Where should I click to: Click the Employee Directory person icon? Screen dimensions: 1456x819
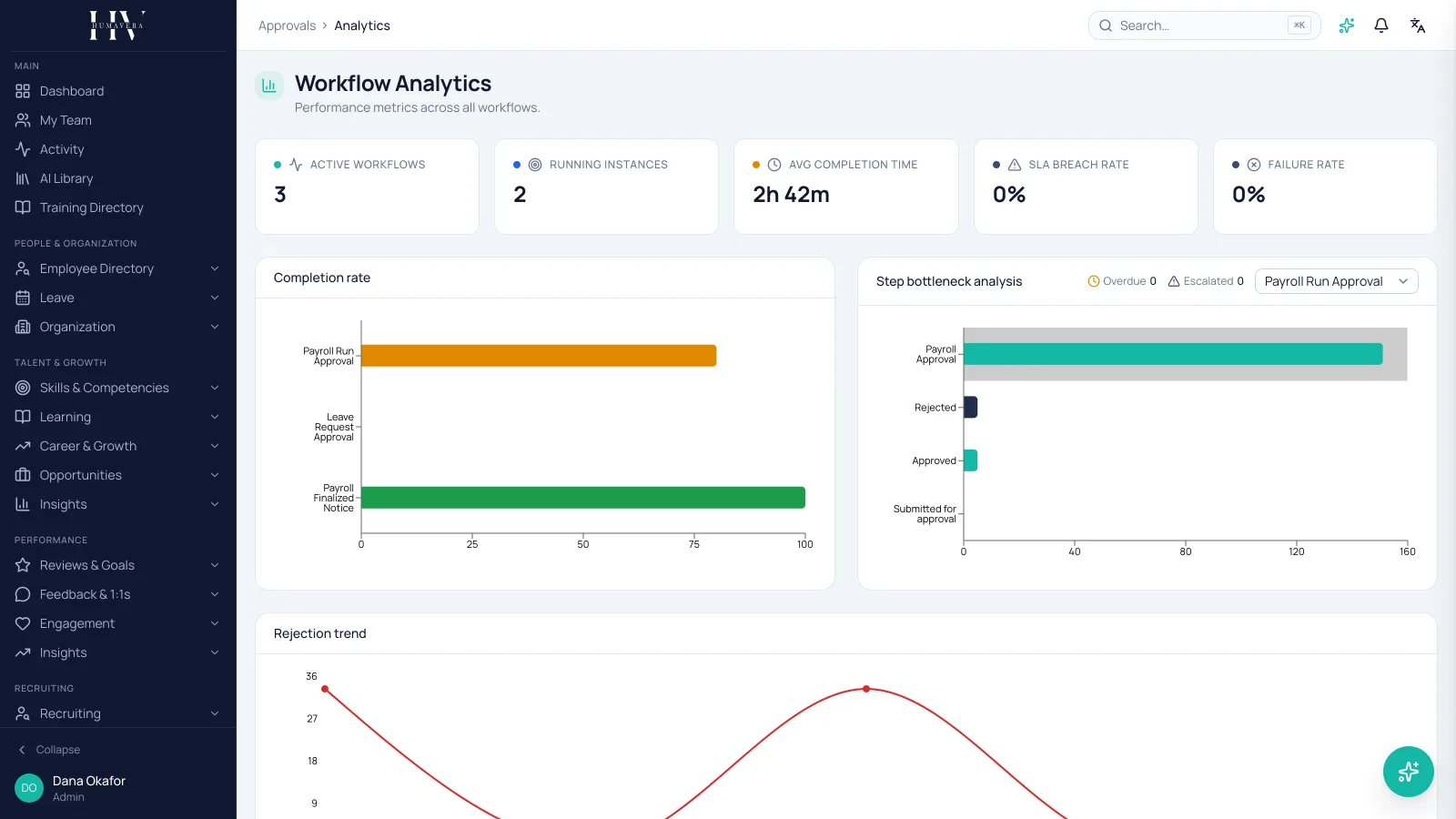click(23, 268)
